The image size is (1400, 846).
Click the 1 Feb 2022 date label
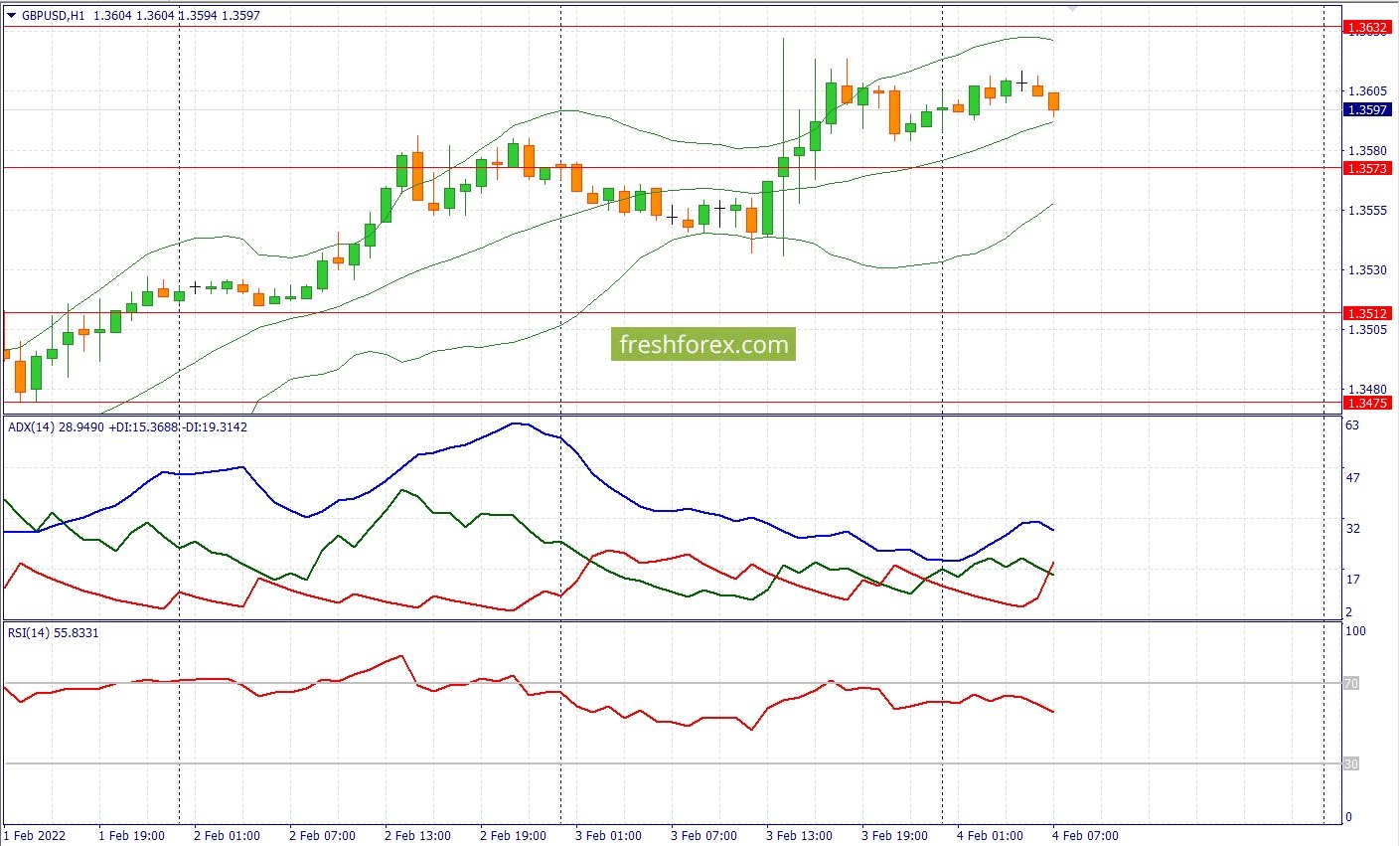(x=36, y=836)
